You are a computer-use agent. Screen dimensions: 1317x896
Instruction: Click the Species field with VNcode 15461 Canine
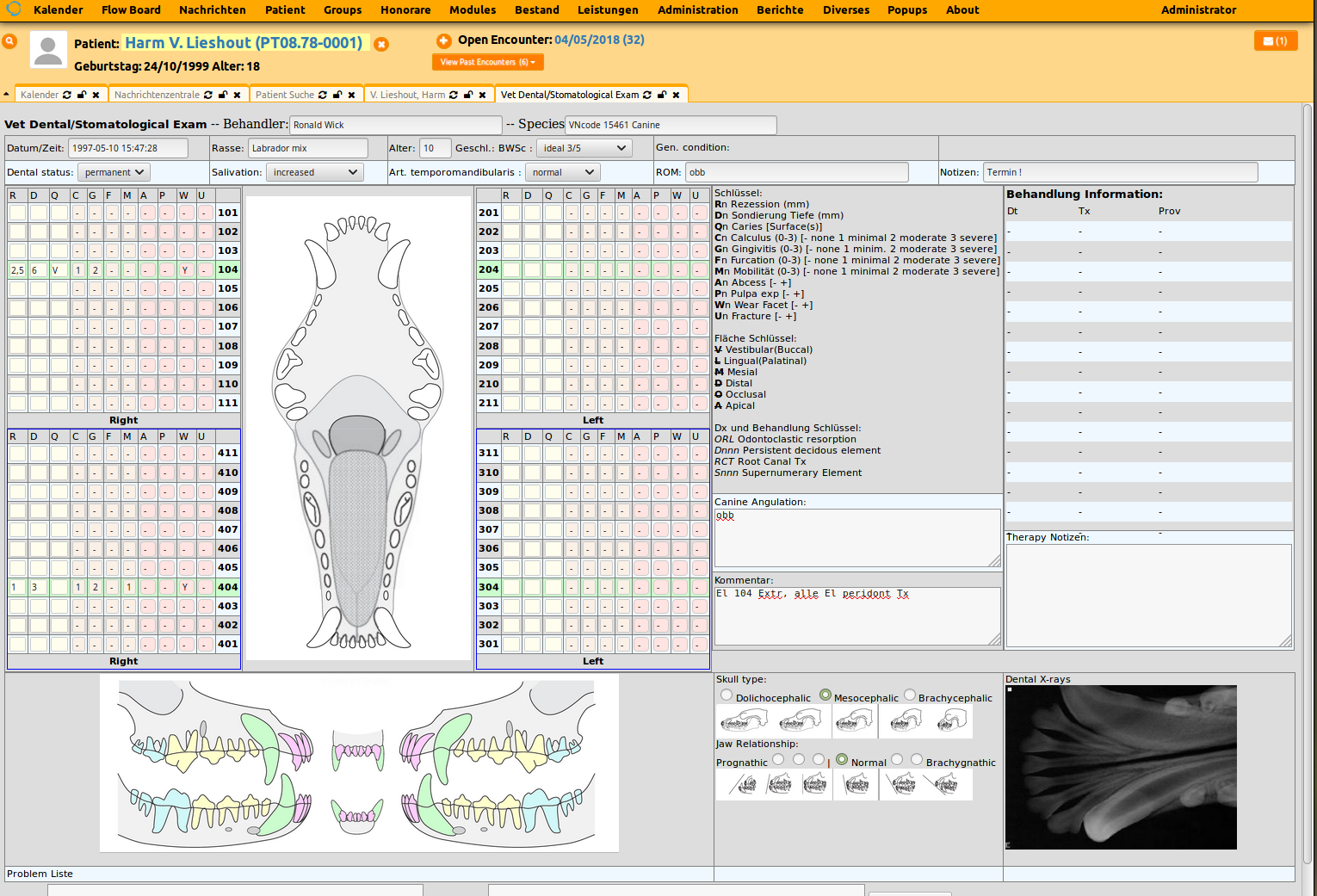coord(671,125)
